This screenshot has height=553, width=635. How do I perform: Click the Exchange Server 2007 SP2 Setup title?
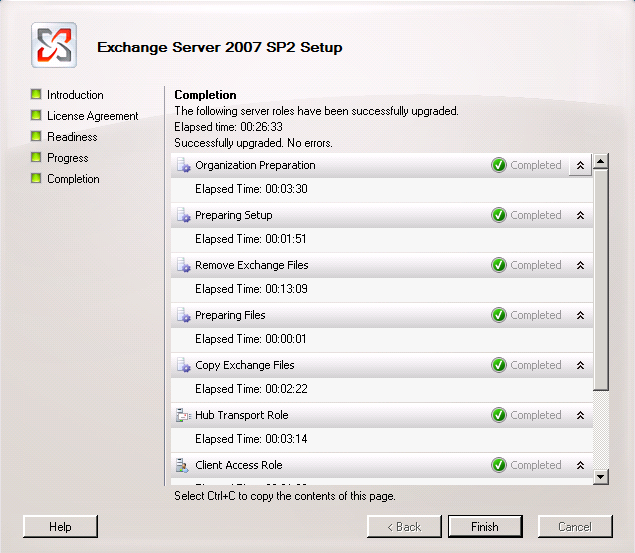[x=219, y=47]
